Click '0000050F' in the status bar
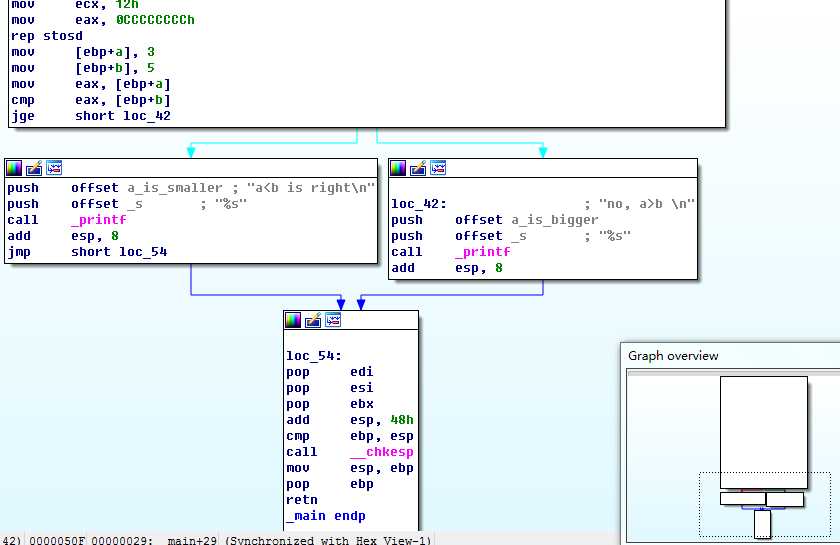The height and width of the screenshot is (545, 840). [x=57, y=540]
